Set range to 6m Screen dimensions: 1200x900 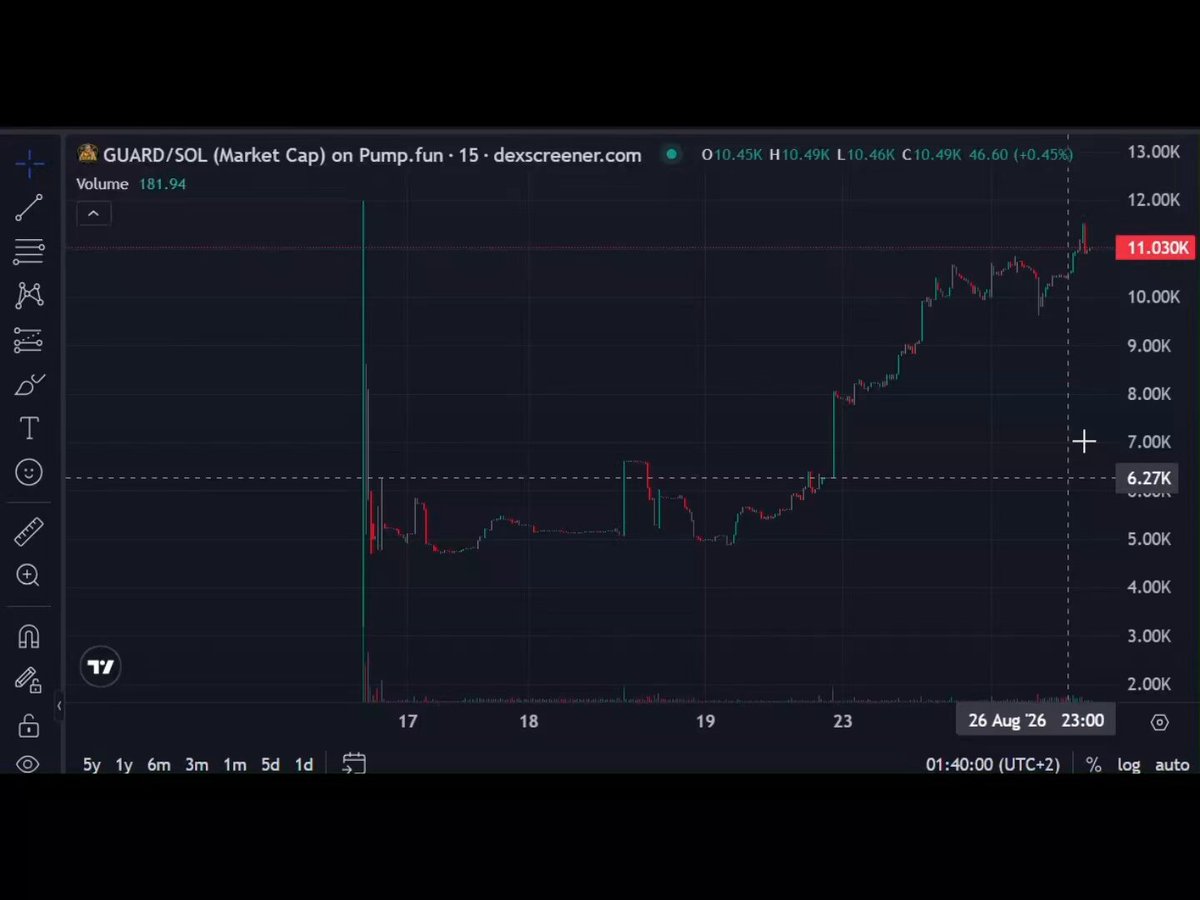point(159,765)
